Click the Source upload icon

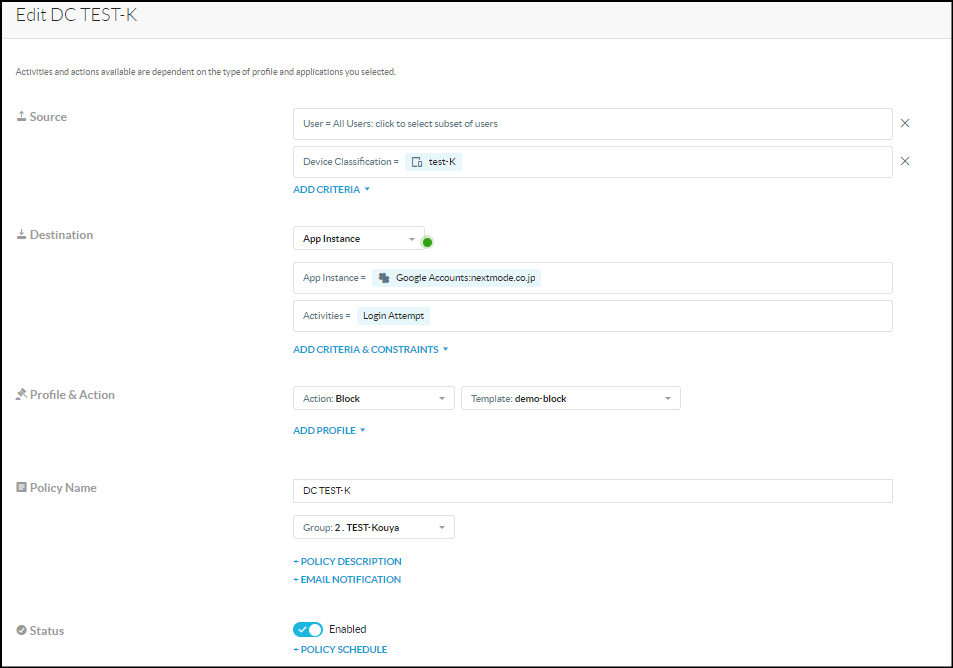click(x=21, y=117)
